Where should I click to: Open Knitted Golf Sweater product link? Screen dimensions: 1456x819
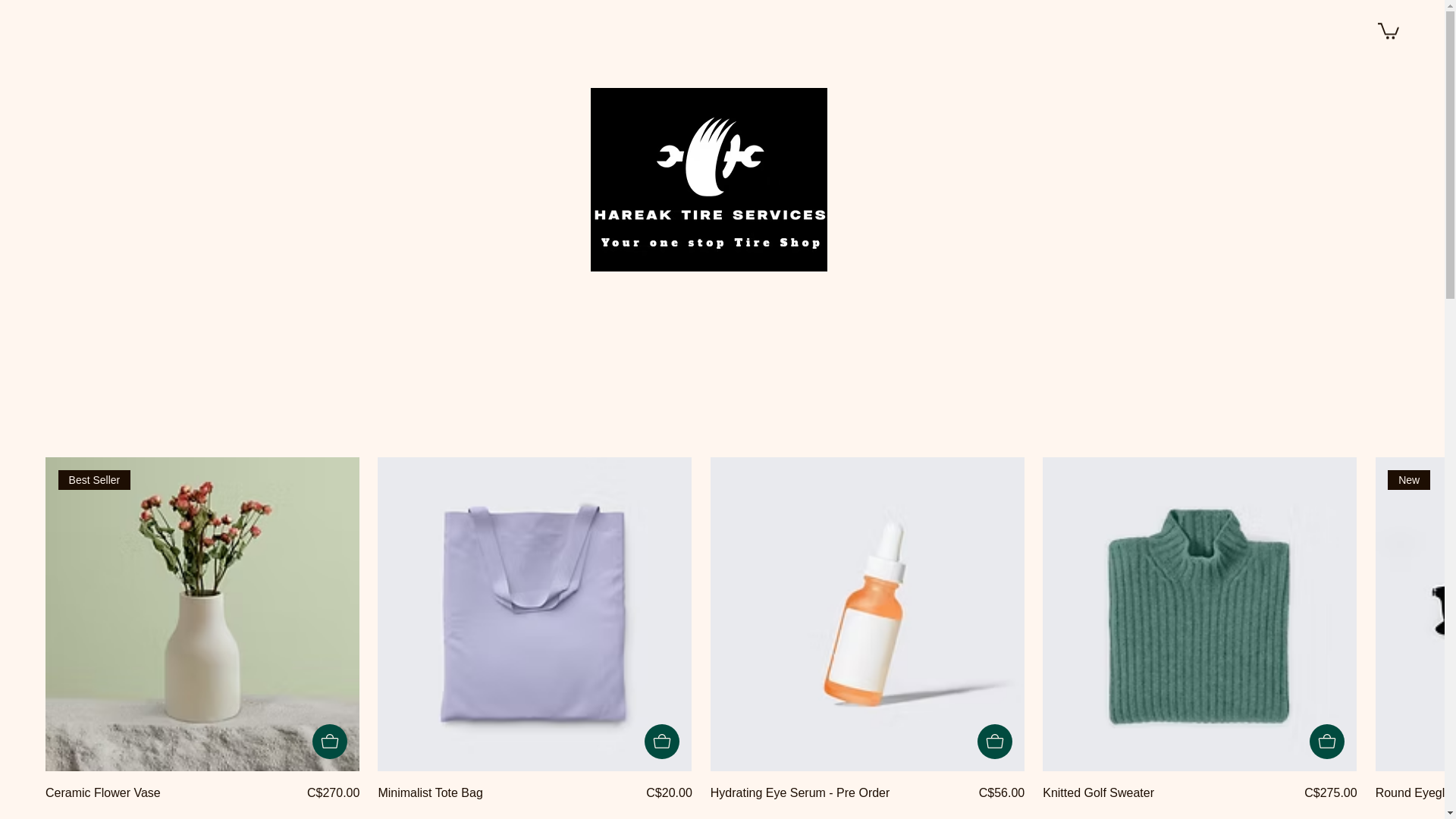tap(1098, 793)
